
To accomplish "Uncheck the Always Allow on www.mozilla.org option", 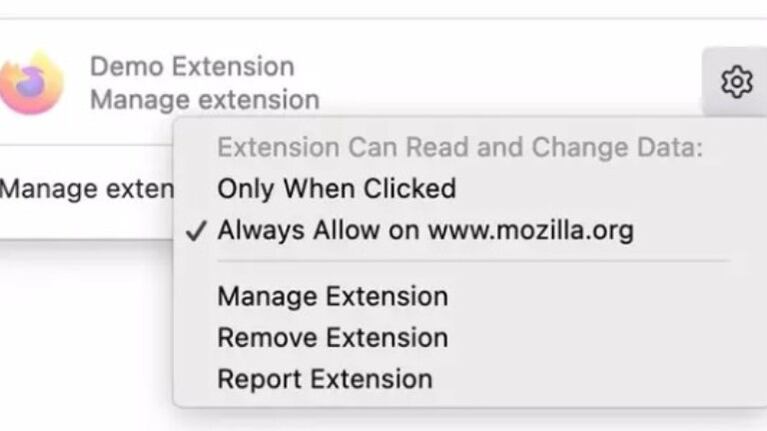I will click(x=425, y=231).
